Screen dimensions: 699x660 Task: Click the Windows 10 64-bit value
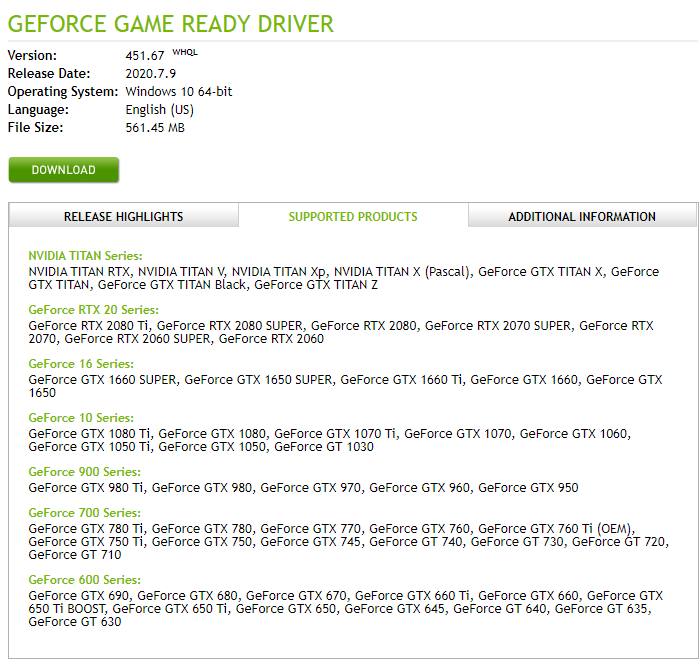pyautogui.click(x=179, y=91)
